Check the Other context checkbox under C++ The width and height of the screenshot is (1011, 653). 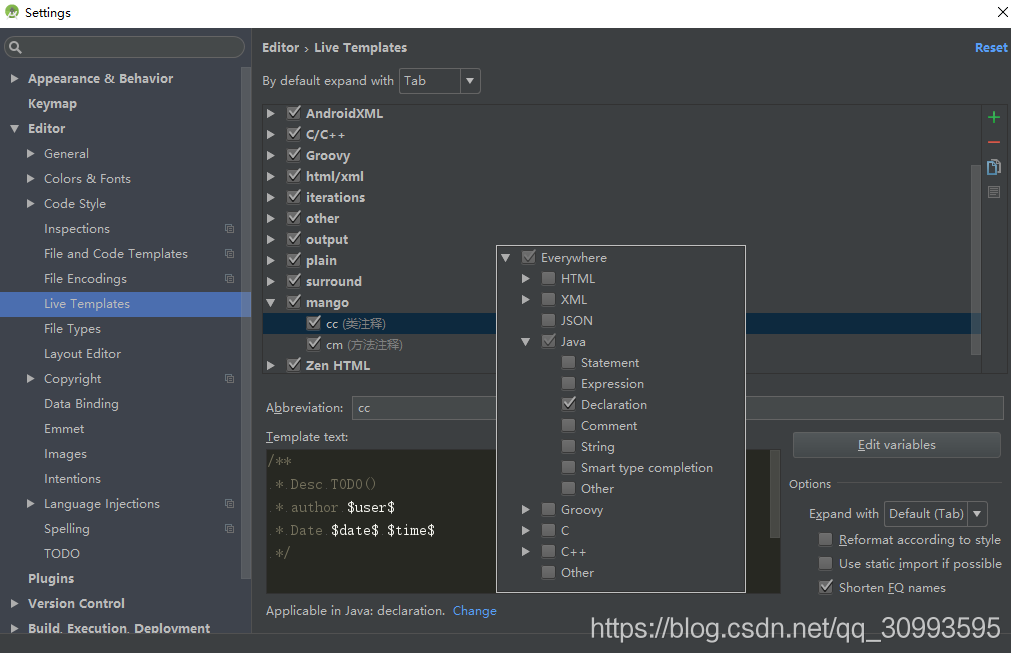point(548,572)
